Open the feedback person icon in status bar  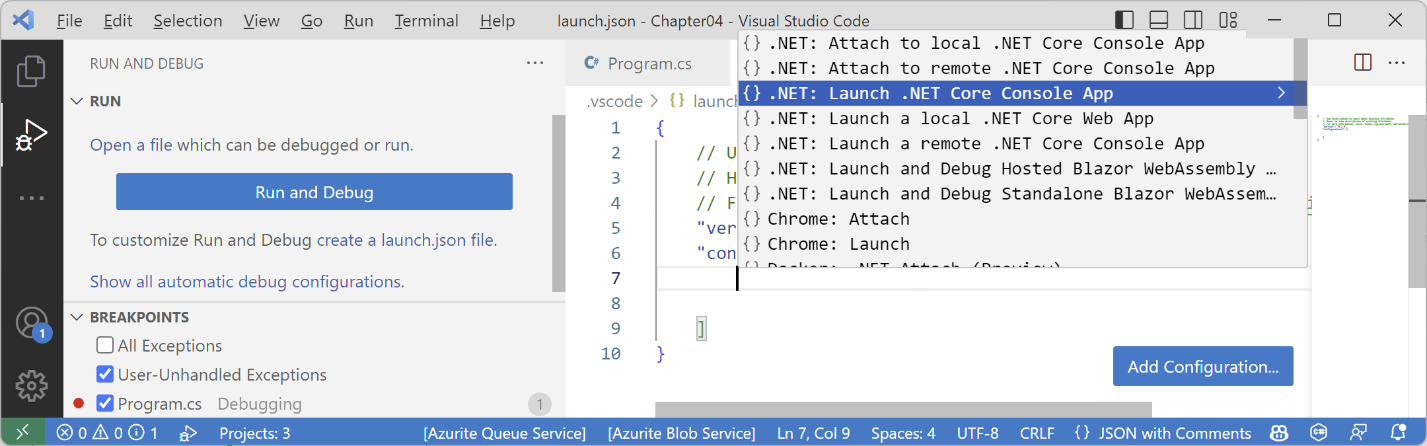pyautogui.click(x=1356, y=433)
